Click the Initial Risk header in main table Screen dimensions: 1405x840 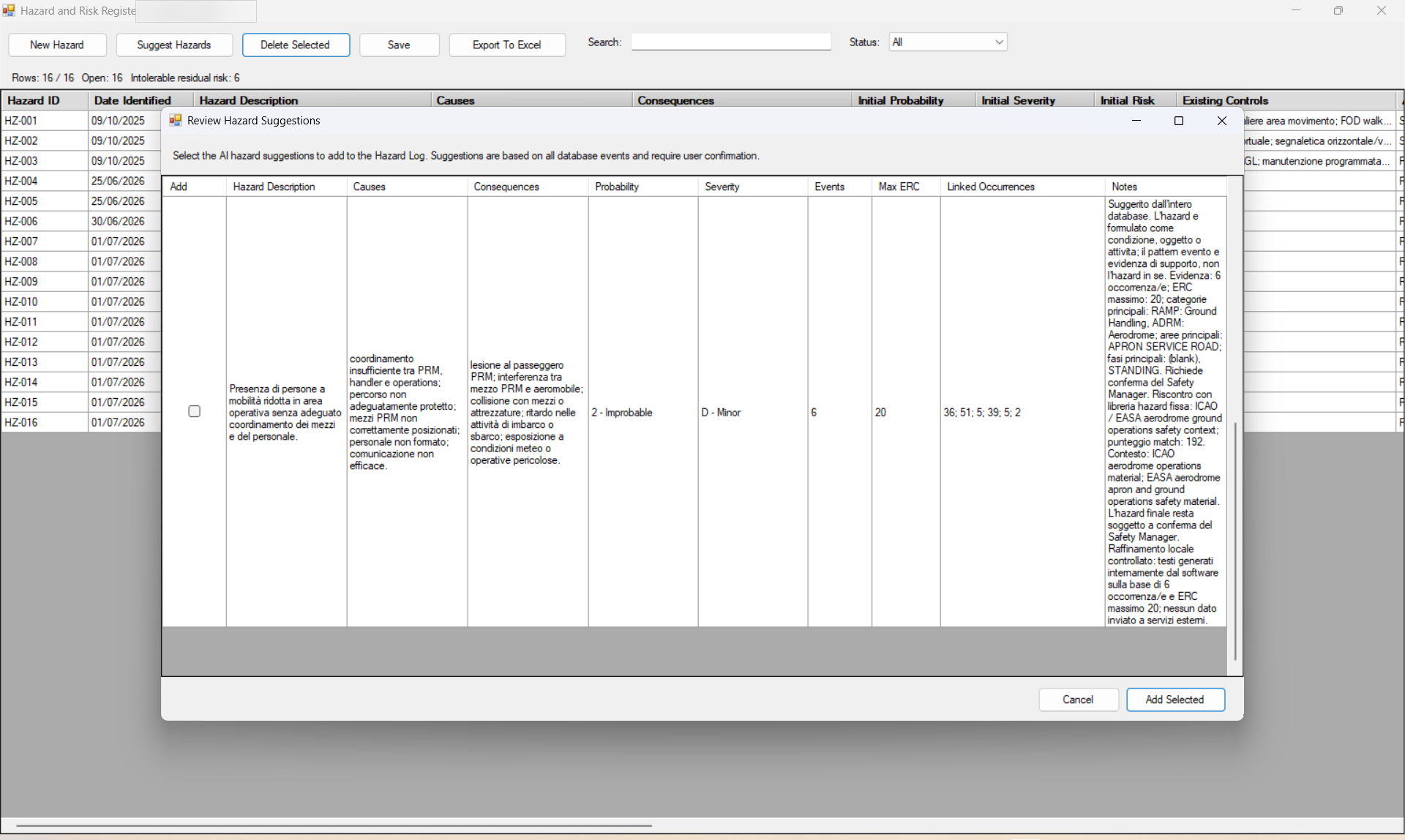1136,100
